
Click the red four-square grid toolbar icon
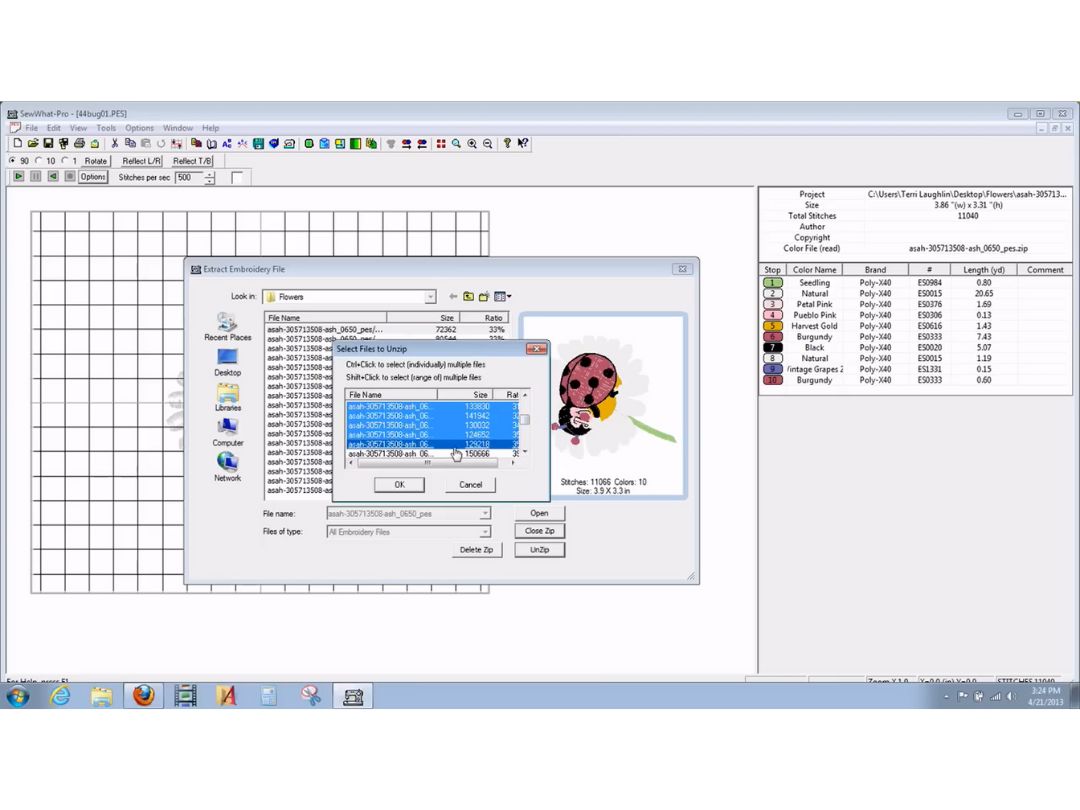click(x=441, y=143)
